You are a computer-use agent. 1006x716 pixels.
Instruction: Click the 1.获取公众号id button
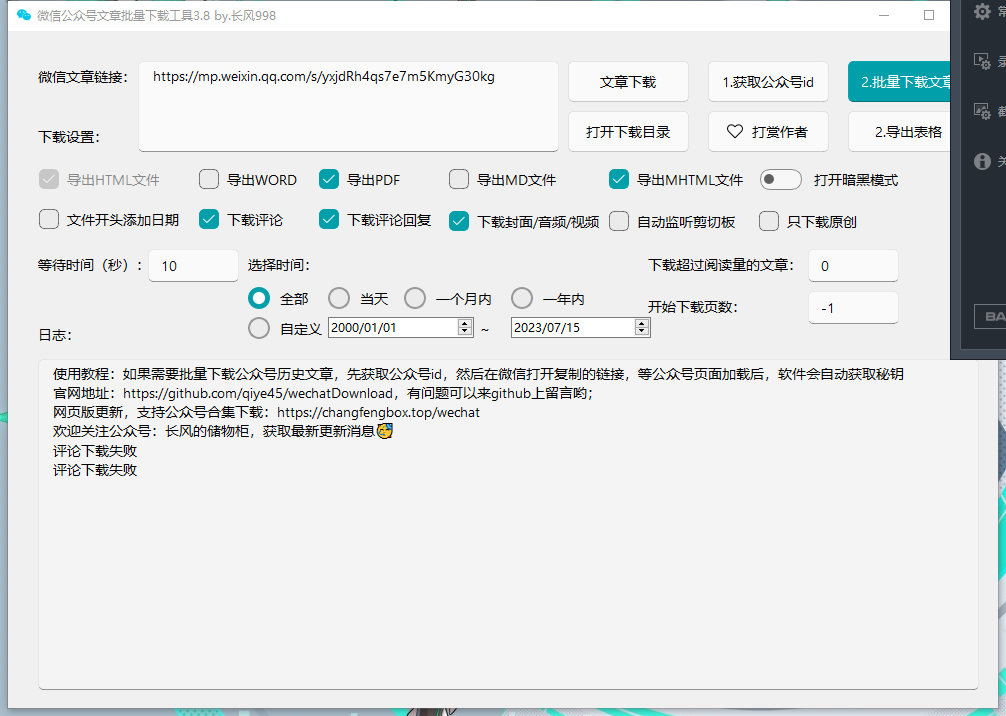pyautogui.click(x=768, y=81)
